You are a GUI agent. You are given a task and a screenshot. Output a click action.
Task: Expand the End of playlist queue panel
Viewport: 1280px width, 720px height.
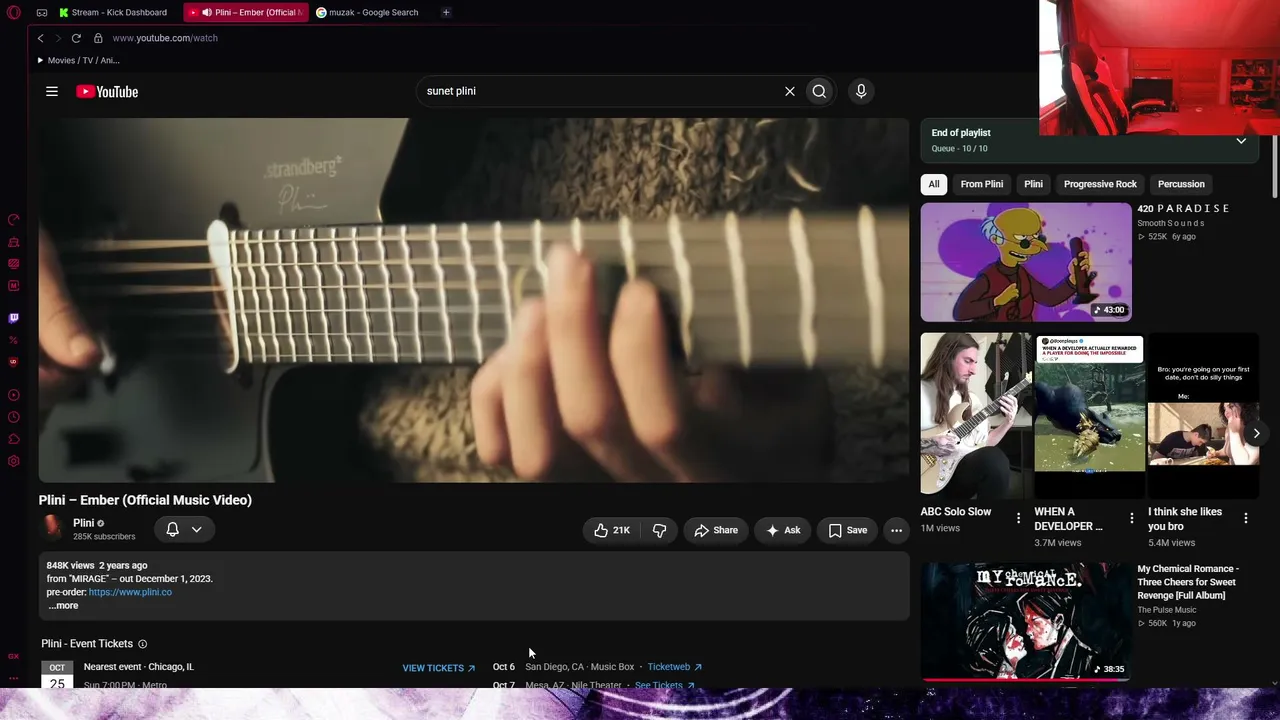pyautogui.click(x=1241, y=141)
